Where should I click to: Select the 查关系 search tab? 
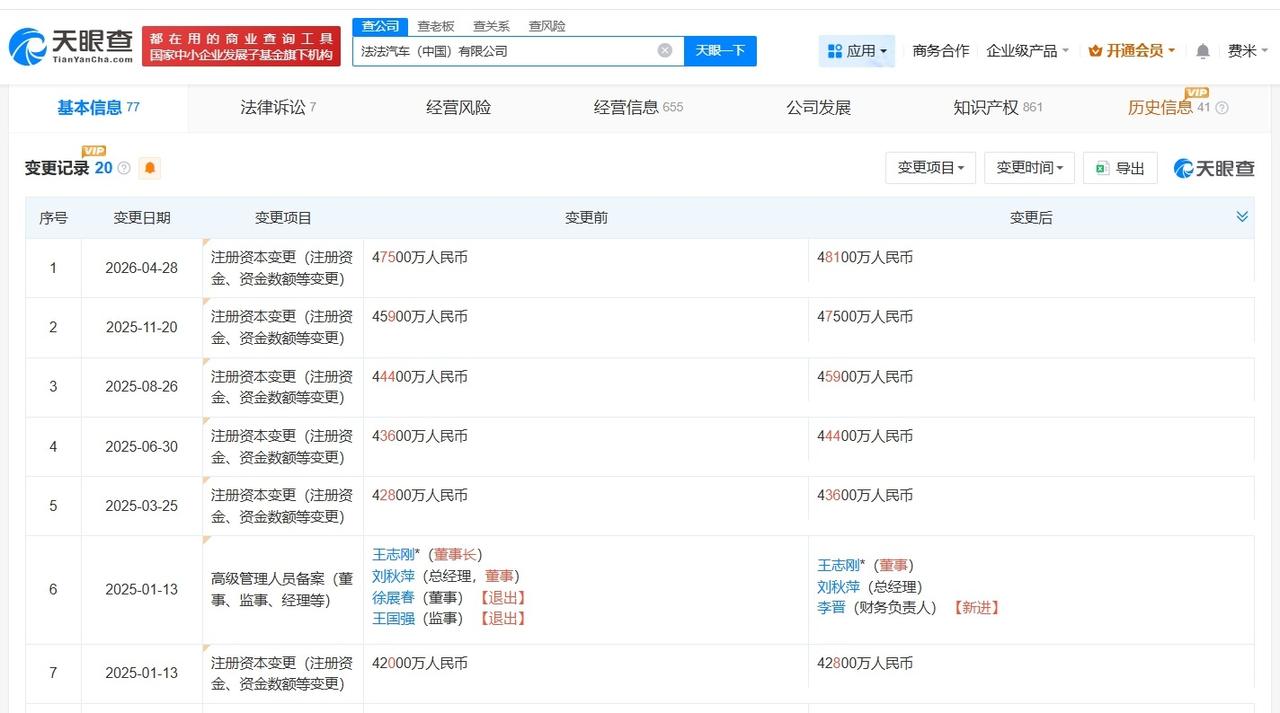[x=491, y=26]
